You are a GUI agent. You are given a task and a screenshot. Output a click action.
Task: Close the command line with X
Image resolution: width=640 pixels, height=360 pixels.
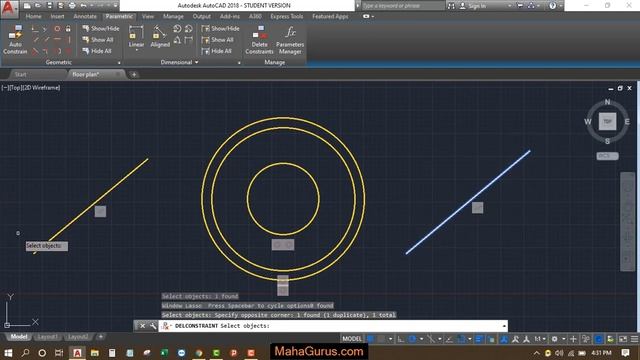point(142,326)
